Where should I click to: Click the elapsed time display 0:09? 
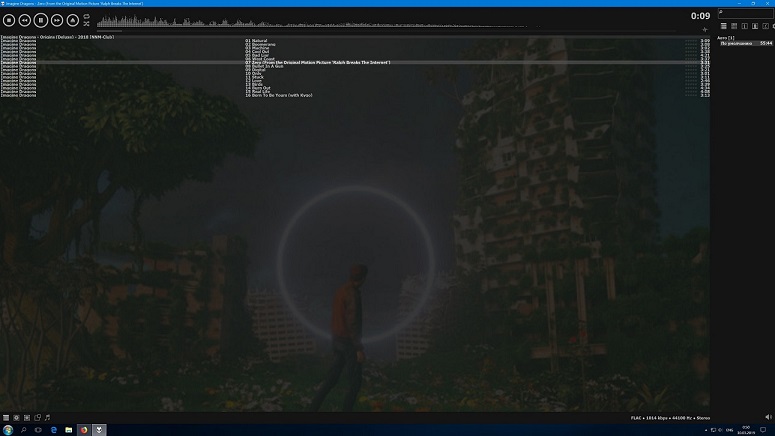700,16
